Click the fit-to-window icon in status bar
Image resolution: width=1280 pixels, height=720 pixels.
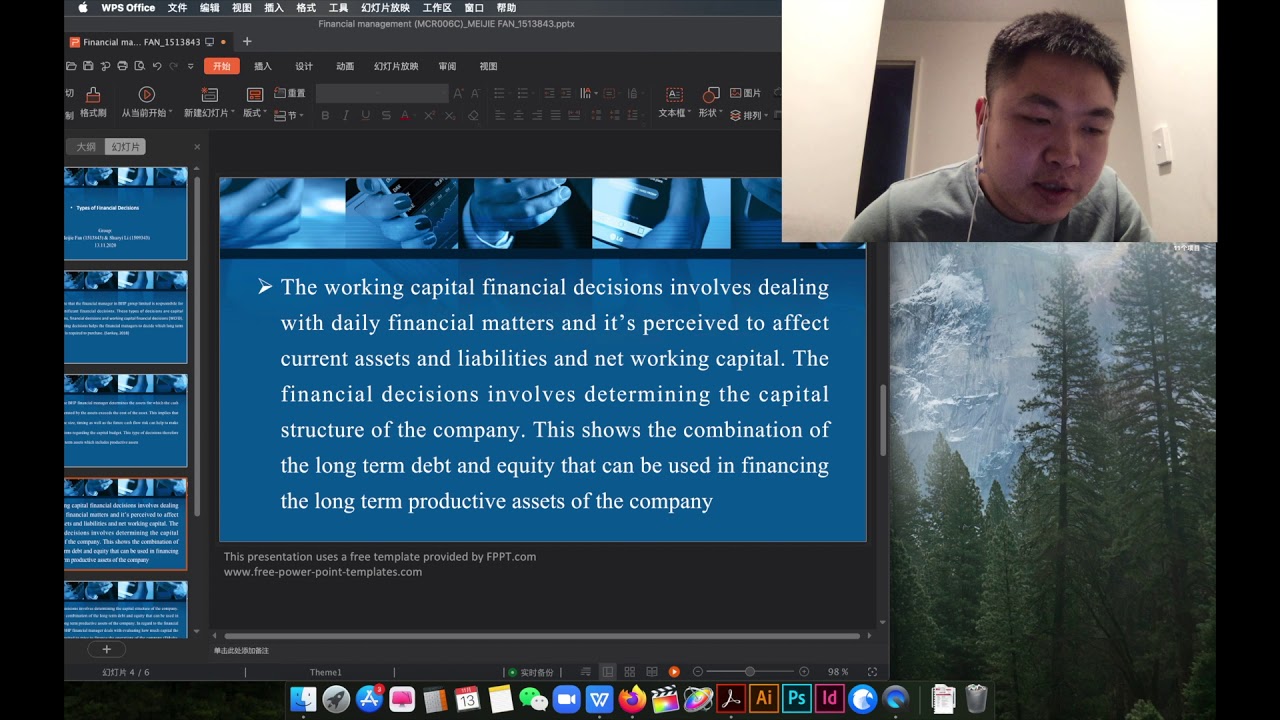pos(872,672)
